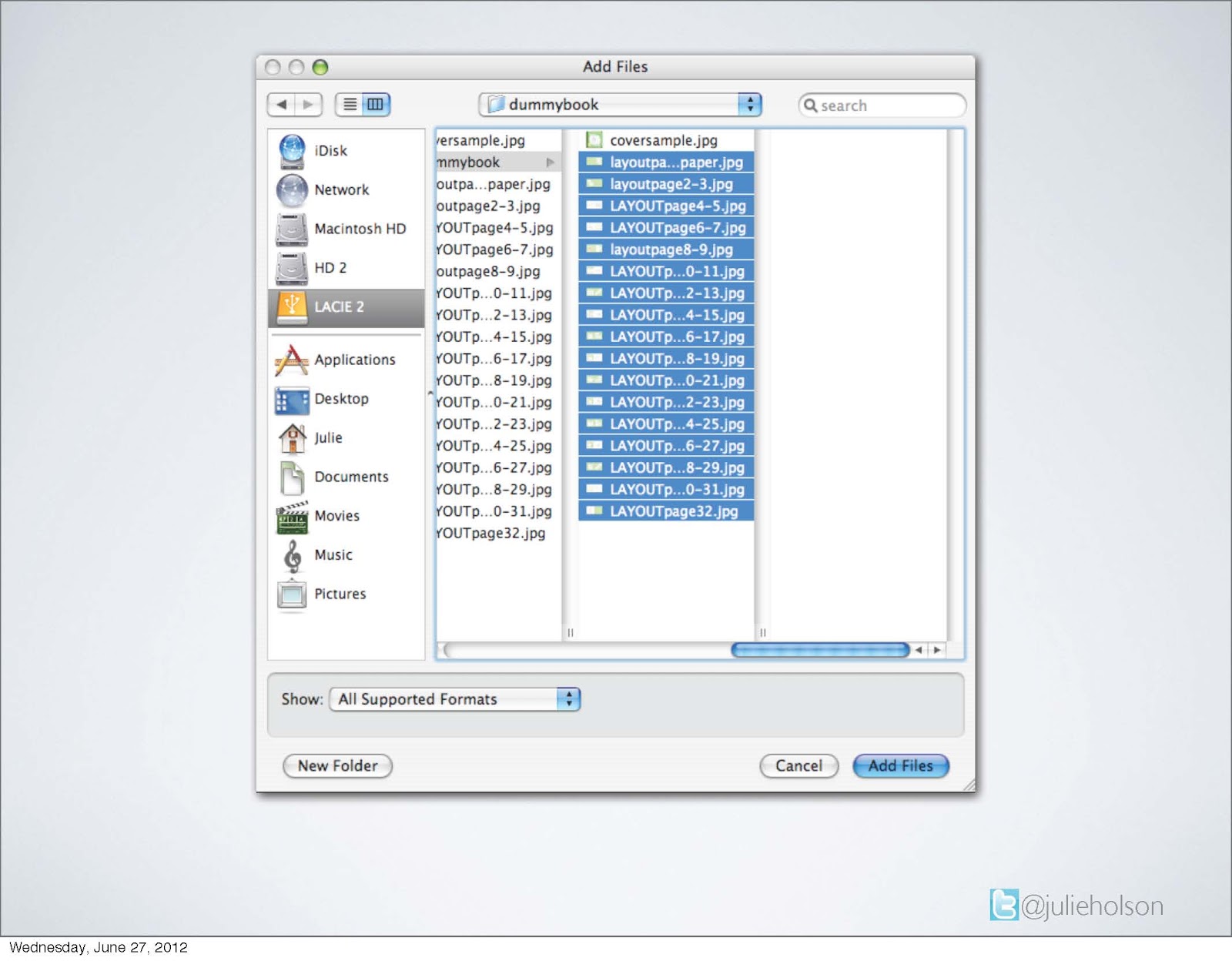Select LAYOUTp...0-31.jpg in right column
This screenshot has height=961, width=1232.
666,490
